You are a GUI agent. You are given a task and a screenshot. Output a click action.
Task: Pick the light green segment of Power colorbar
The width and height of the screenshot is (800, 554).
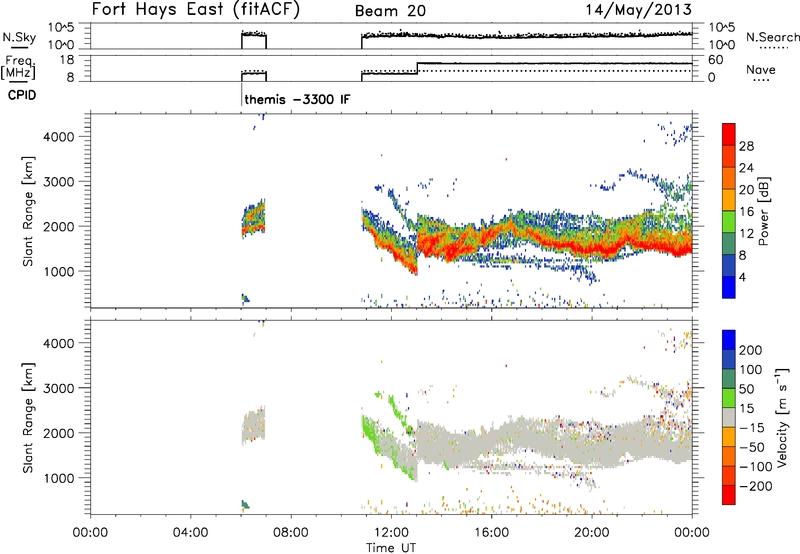[729, 222]
